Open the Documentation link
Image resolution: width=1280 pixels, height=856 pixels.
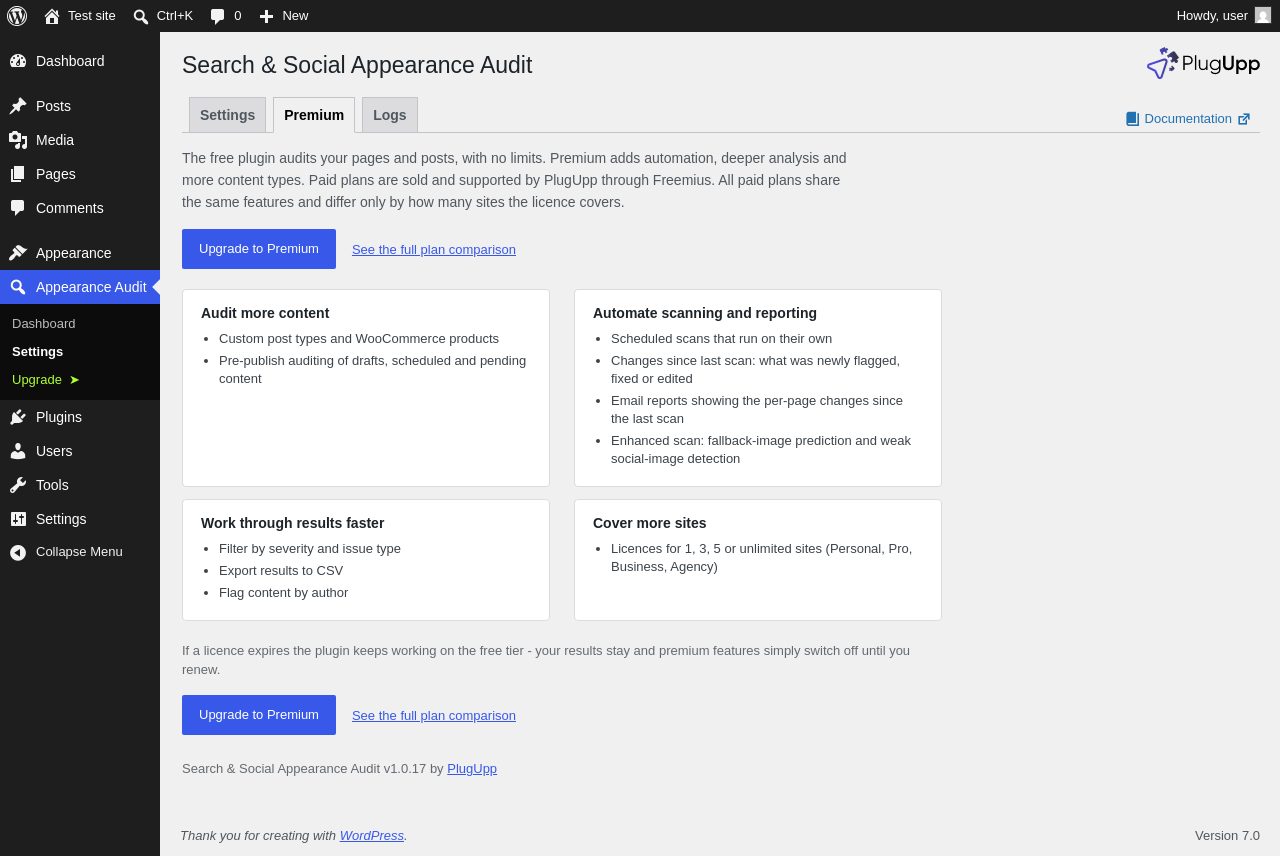1188,119
